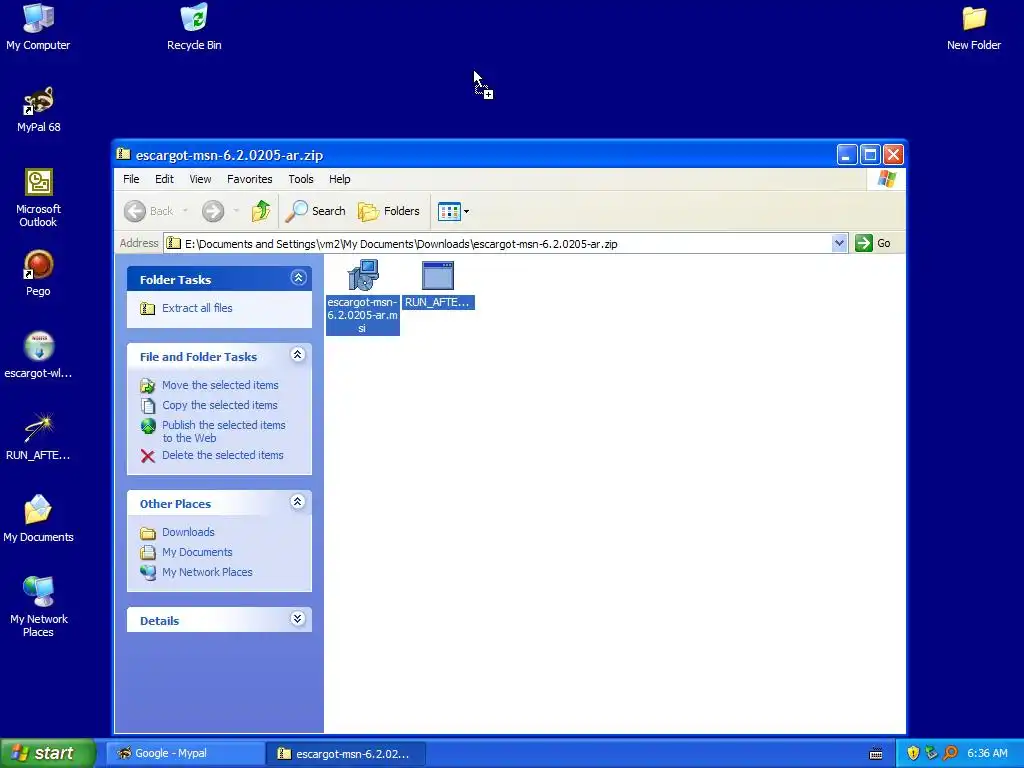Image resolution: width=1024 pixels, height=768 pixels.
Task: Open My Documents desktop icon
Action: tap(39, 519)
